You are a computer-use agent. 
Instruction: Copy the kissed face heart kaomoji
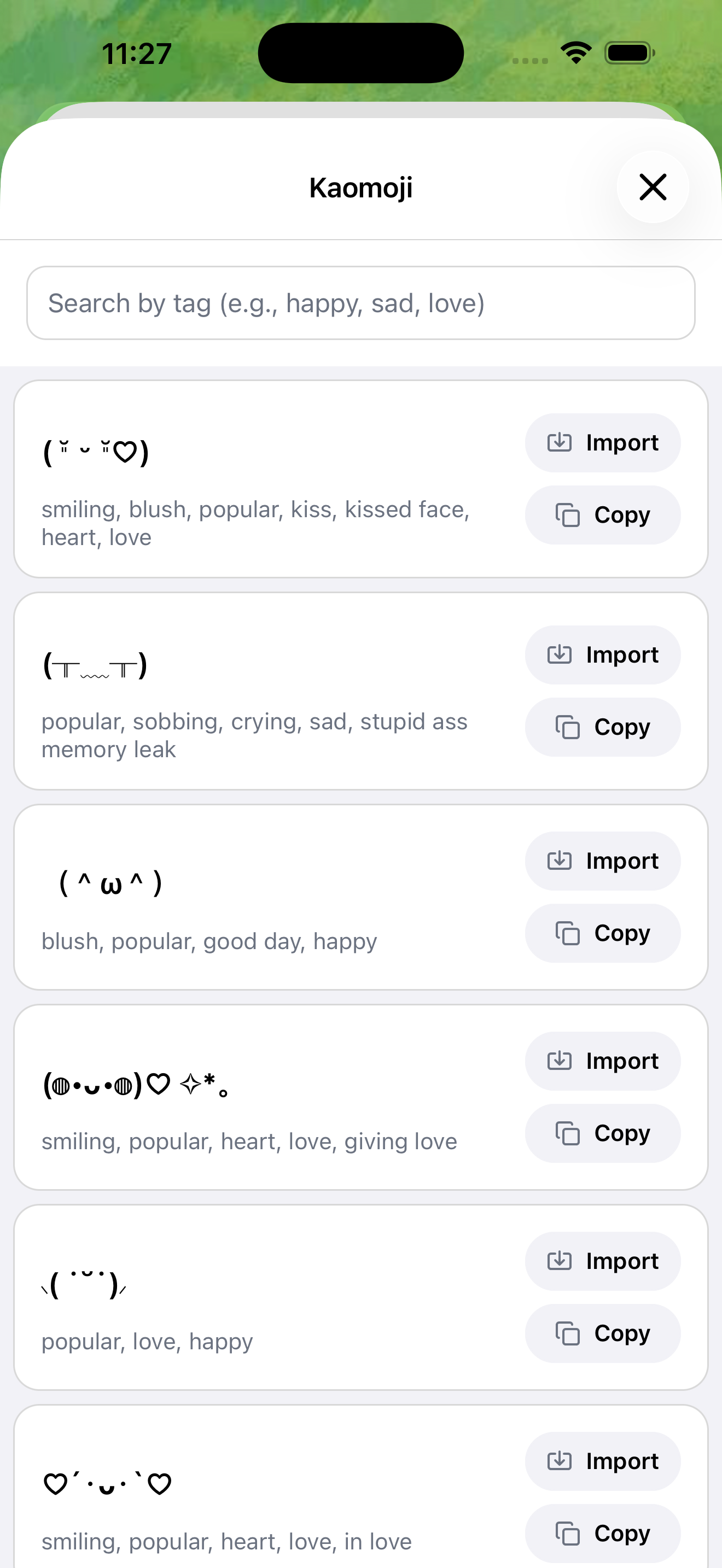coord(602,515)
